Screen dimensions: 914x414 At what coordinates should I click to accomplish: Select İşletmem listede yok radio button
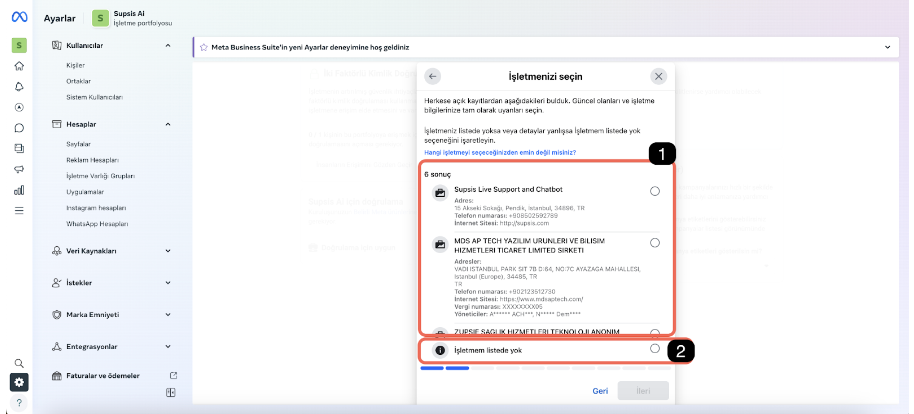pyautogui.click(x=655, y=349)
